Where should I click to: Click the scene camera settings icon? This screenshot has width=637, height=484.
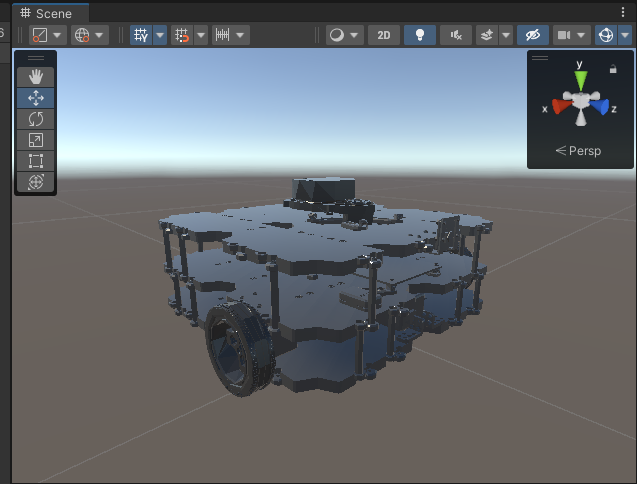(x=564, y=35)
